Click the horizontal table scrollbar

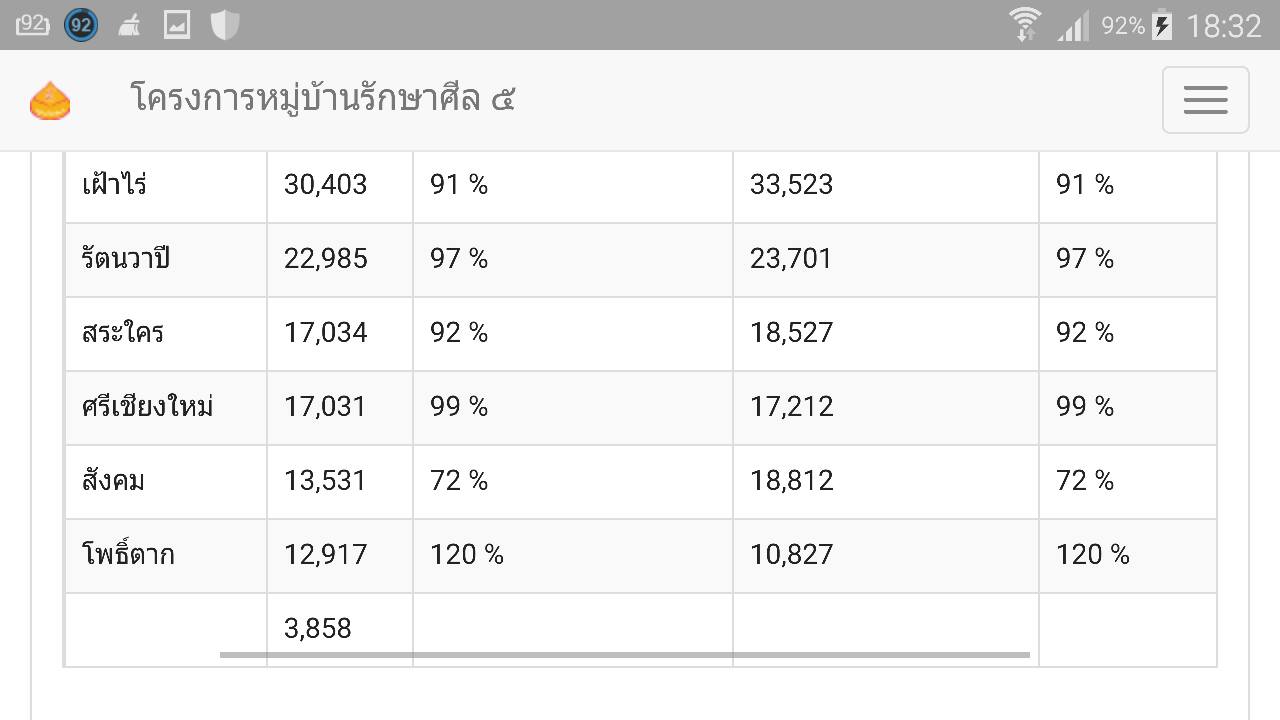[x=624, y=655]
